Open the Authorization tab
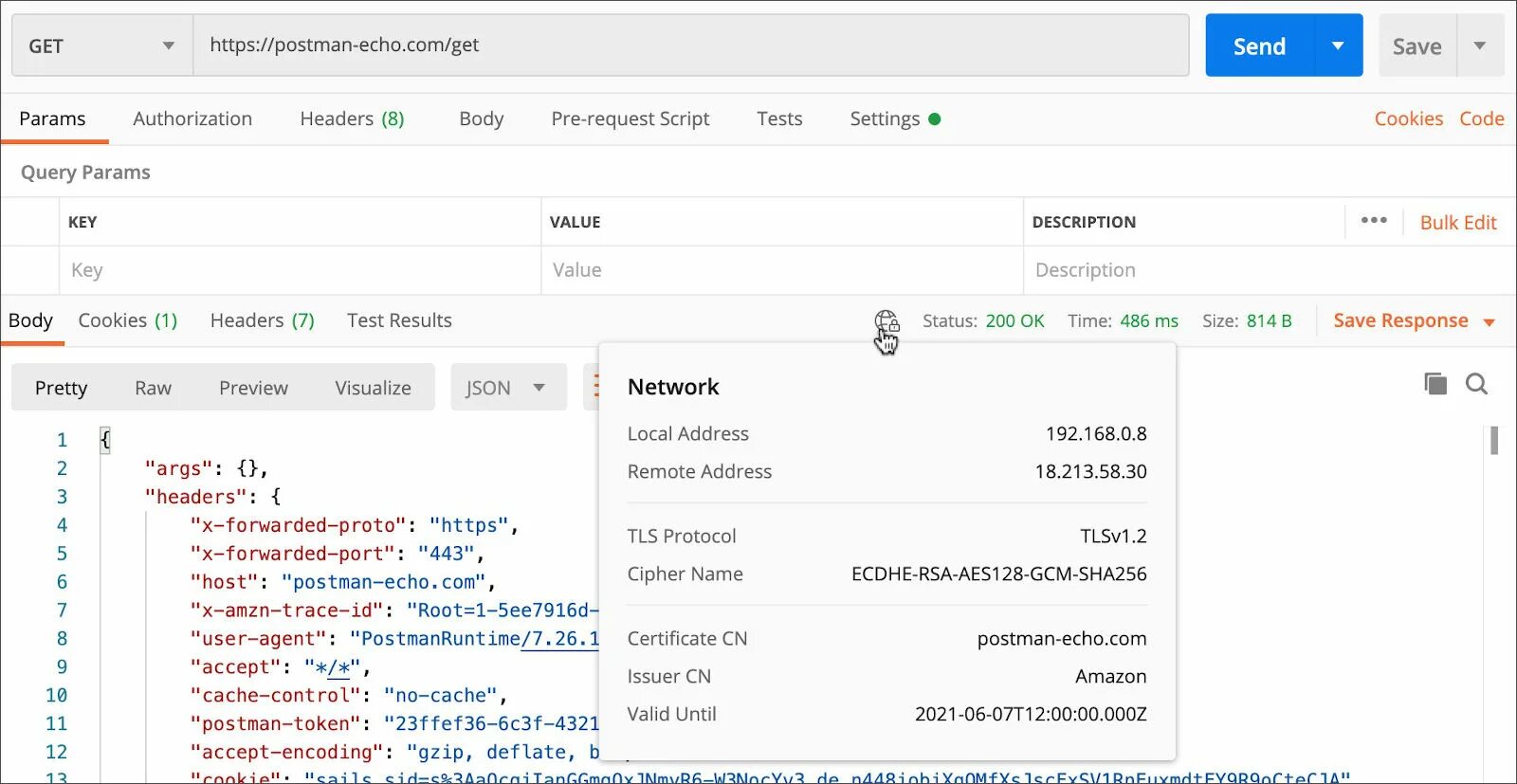Screen dimensions: 1517x784 pos(192,119)
